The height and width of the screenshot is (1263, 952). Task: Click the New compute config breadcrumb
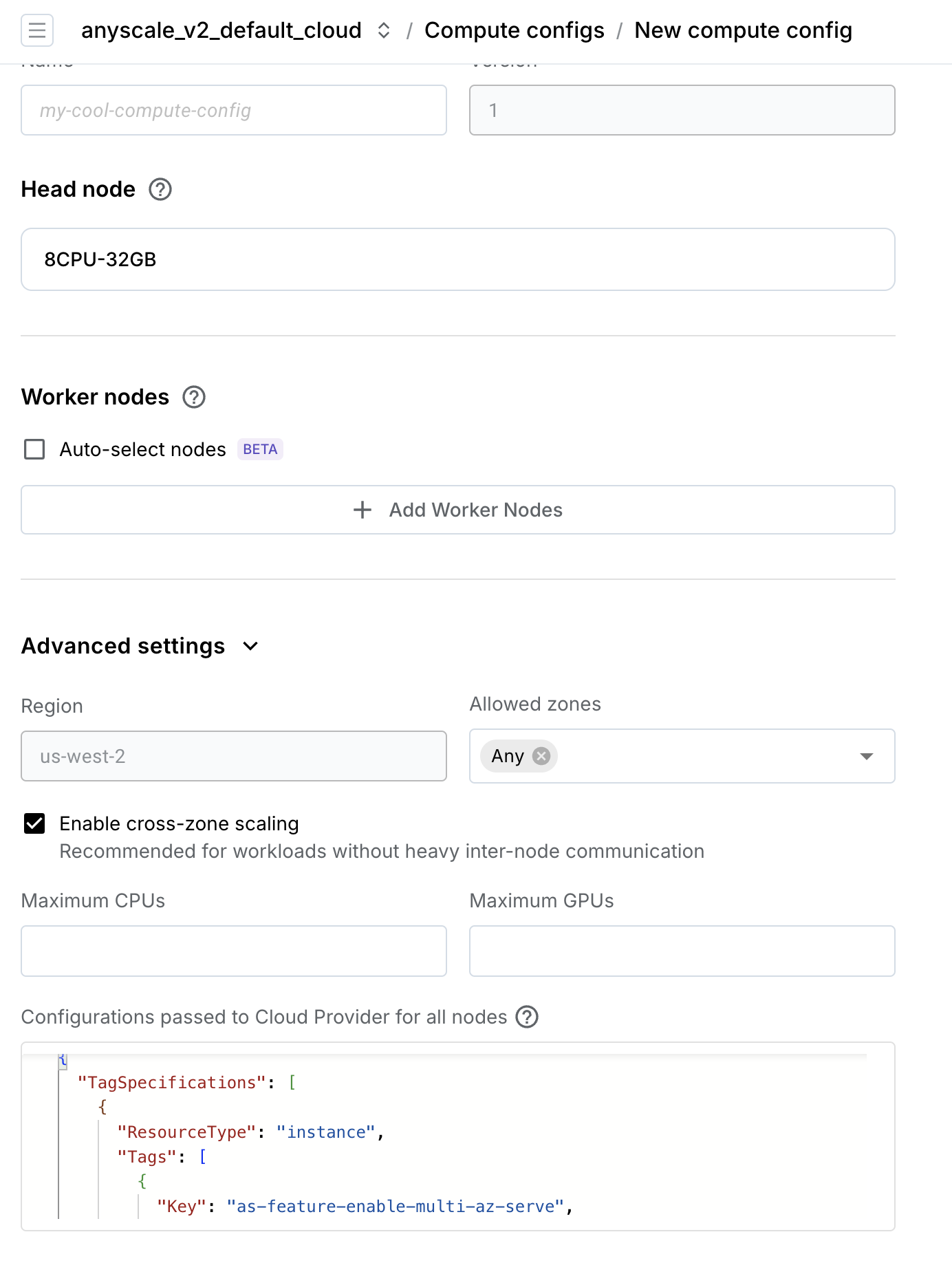(x=743, y=30)
